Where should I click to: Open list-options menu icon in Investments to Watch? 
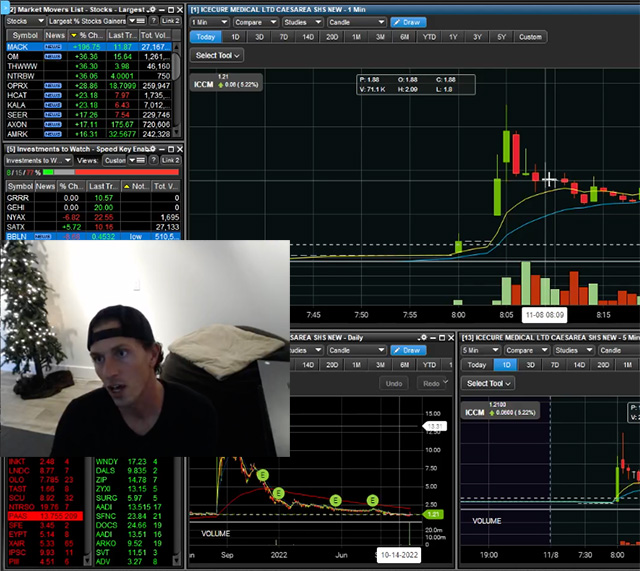pos(138,160)
